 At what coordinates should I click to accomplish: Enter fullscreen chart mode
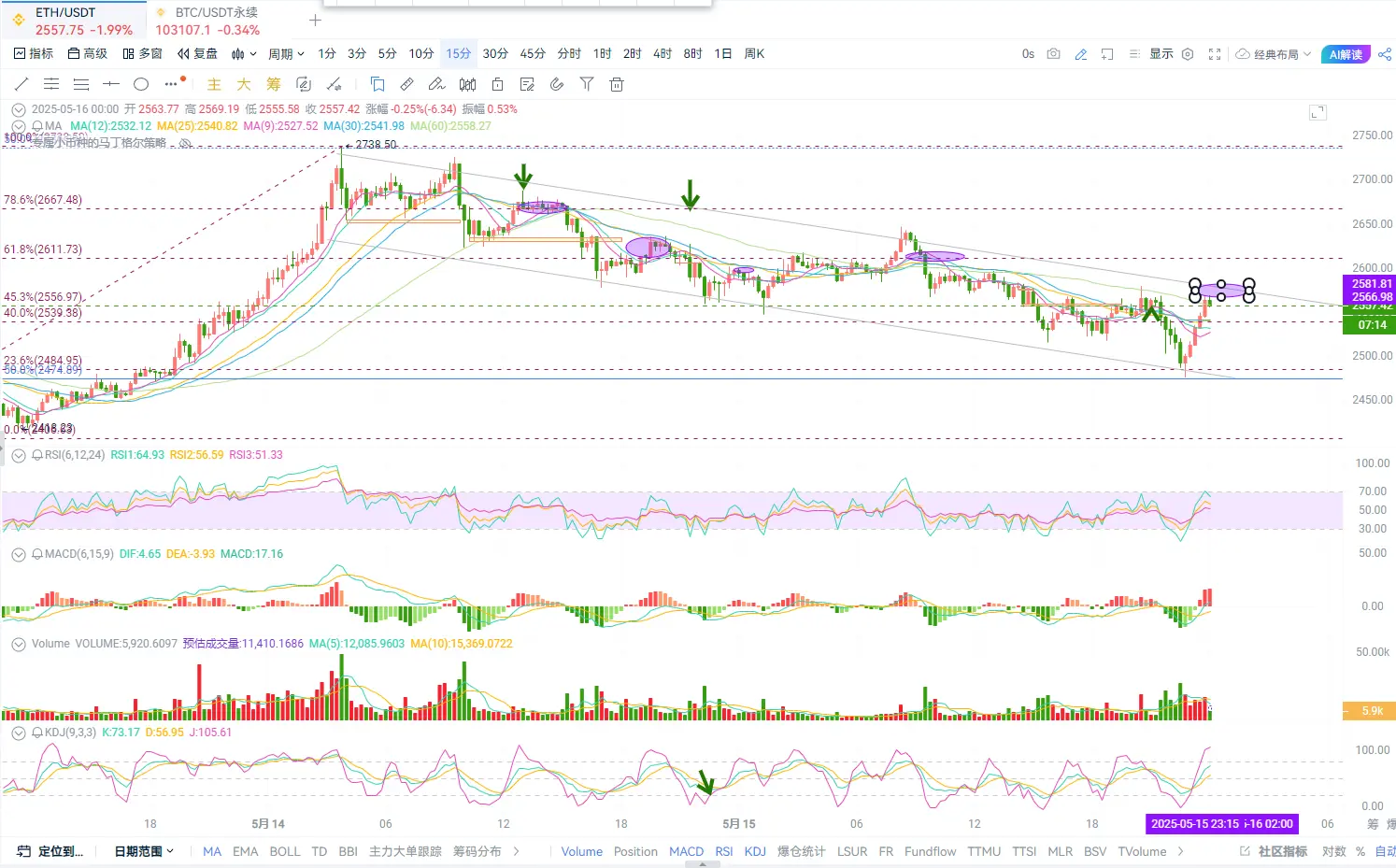(x=1215, y=54)
